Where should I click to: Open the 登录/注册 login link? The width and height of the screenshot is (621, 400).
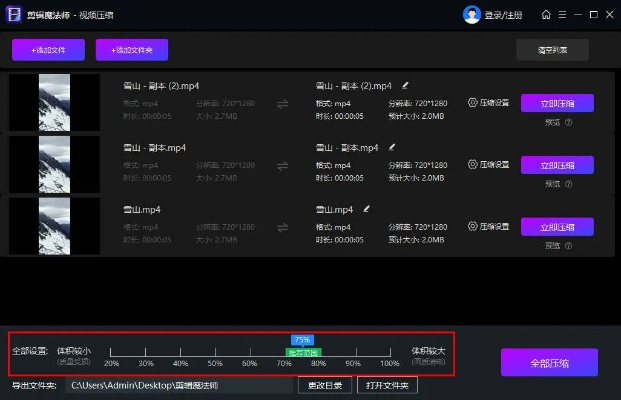click(503, 15)
